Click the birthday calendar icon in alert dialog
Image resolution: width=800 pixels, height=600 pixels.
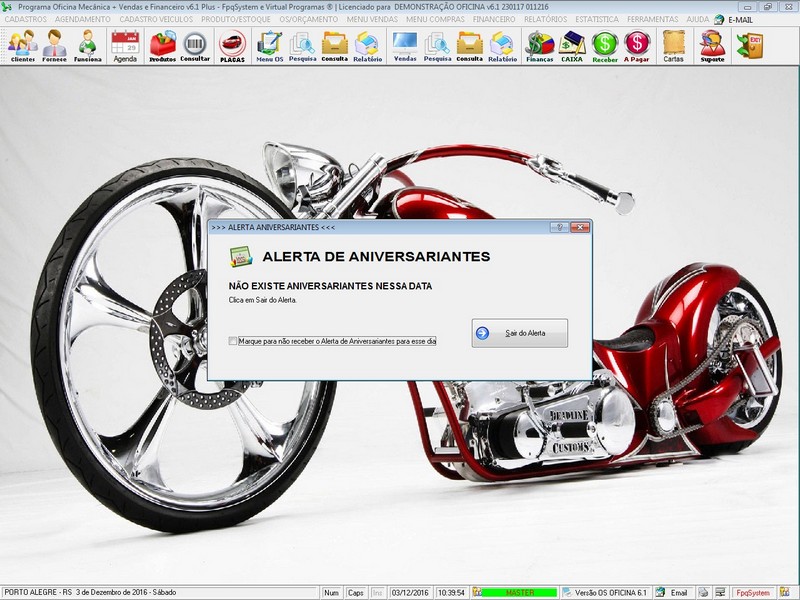241,257
